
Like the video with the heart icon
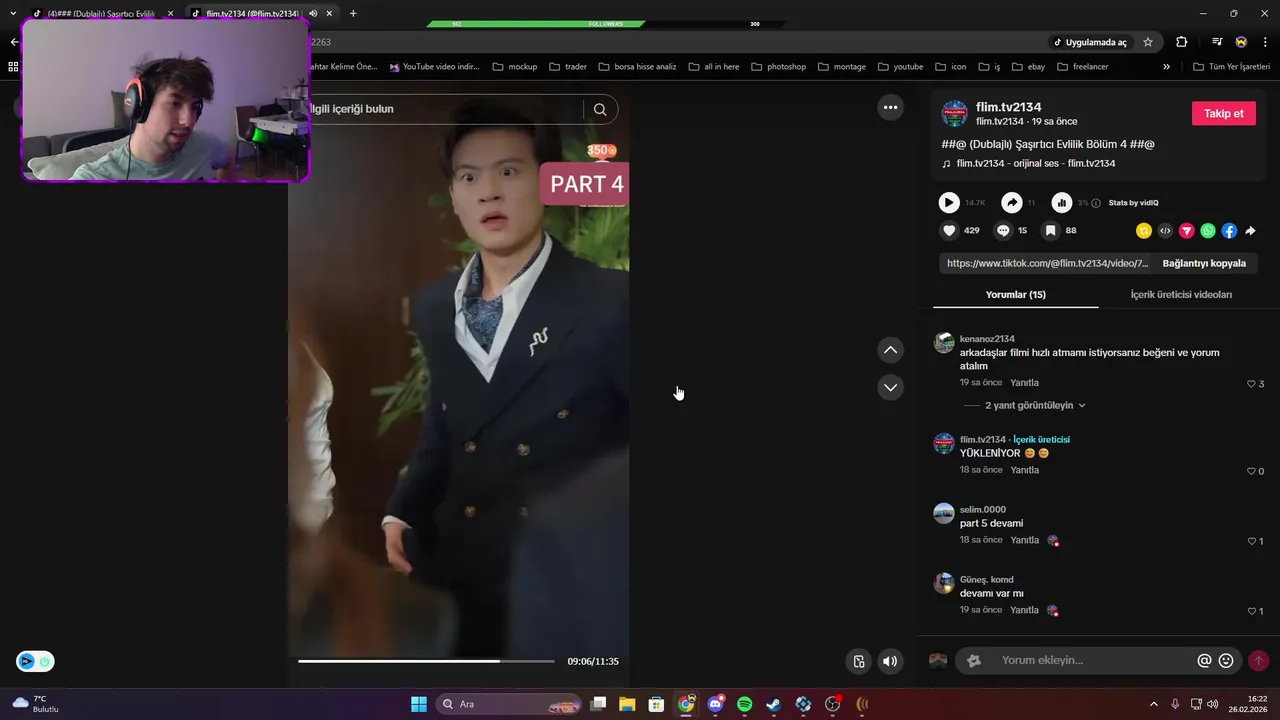coord(949,230)
